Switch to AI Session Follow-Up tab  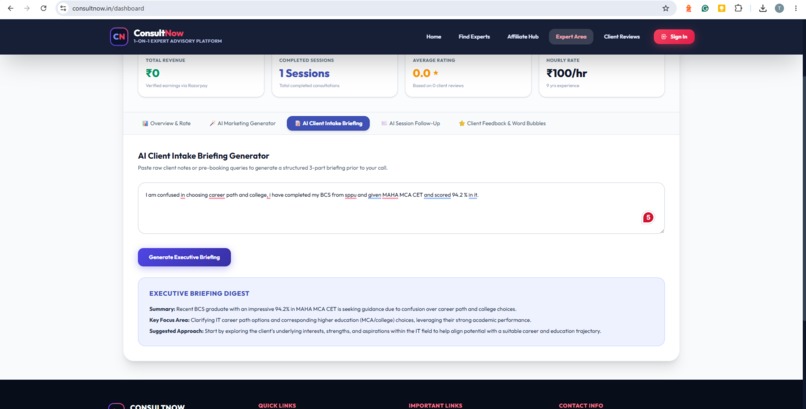click(410, 123)
